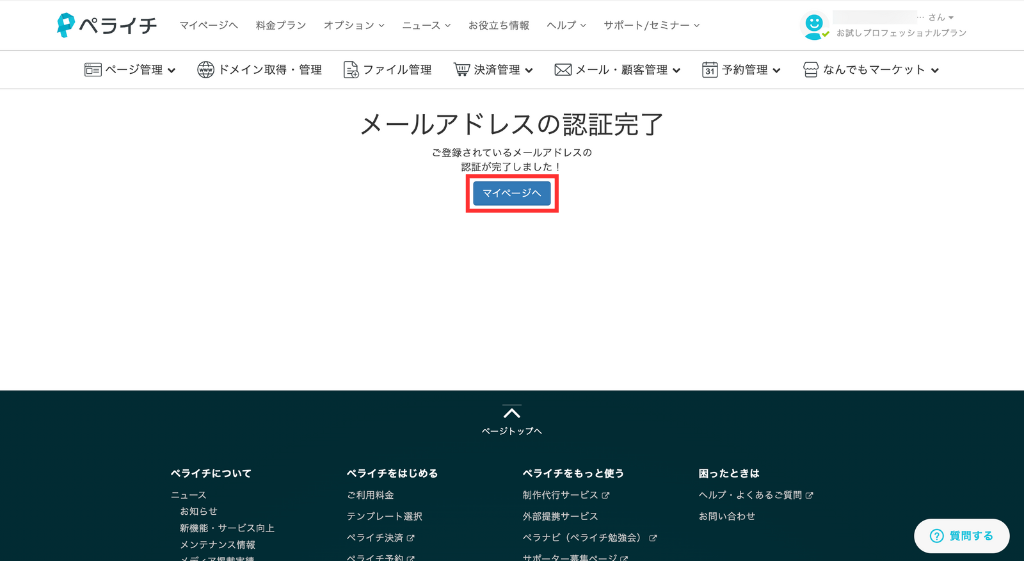1024x561 pixels.
Task: Click footer heading 困ったときは
Action: 729,473
